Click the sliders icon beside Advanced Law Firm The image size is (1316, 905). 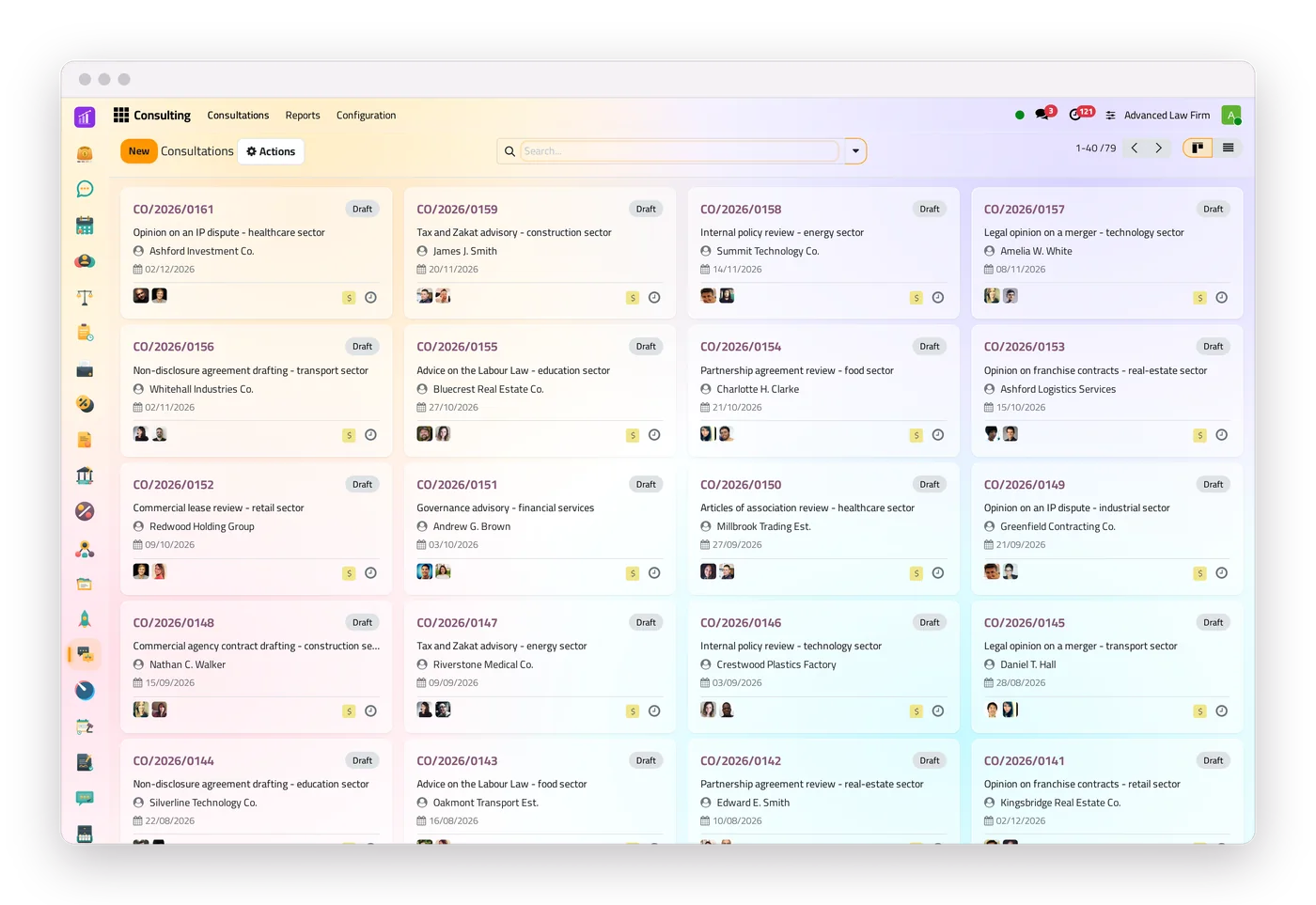click(x=1111, y=116)
